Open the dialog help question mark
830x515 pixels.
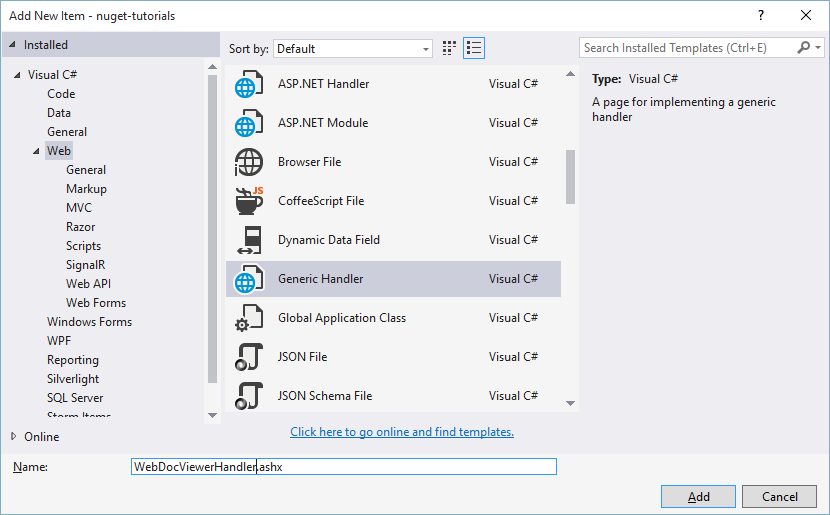(x=761, y=15)
